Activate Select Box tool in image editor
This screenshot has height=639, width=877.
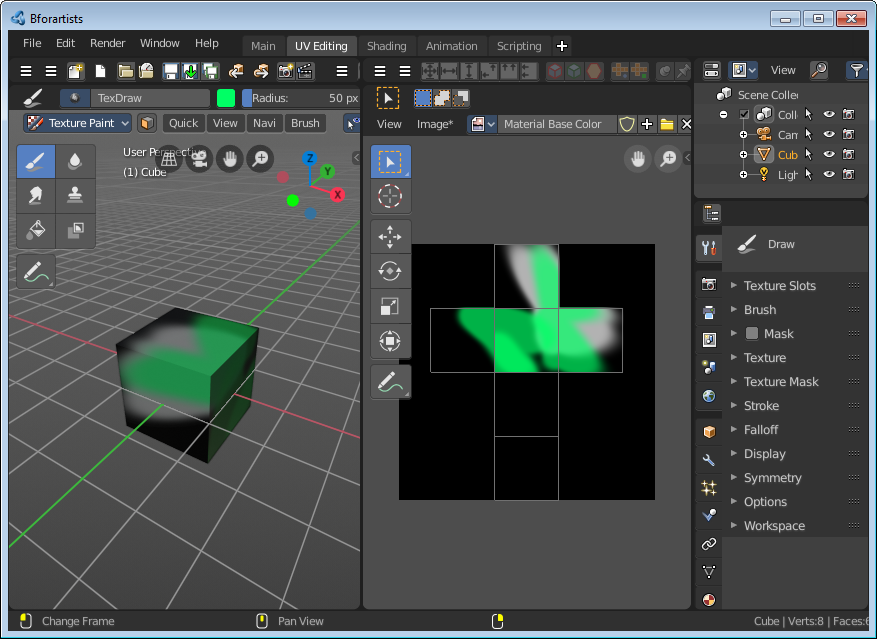coord(390,162)
